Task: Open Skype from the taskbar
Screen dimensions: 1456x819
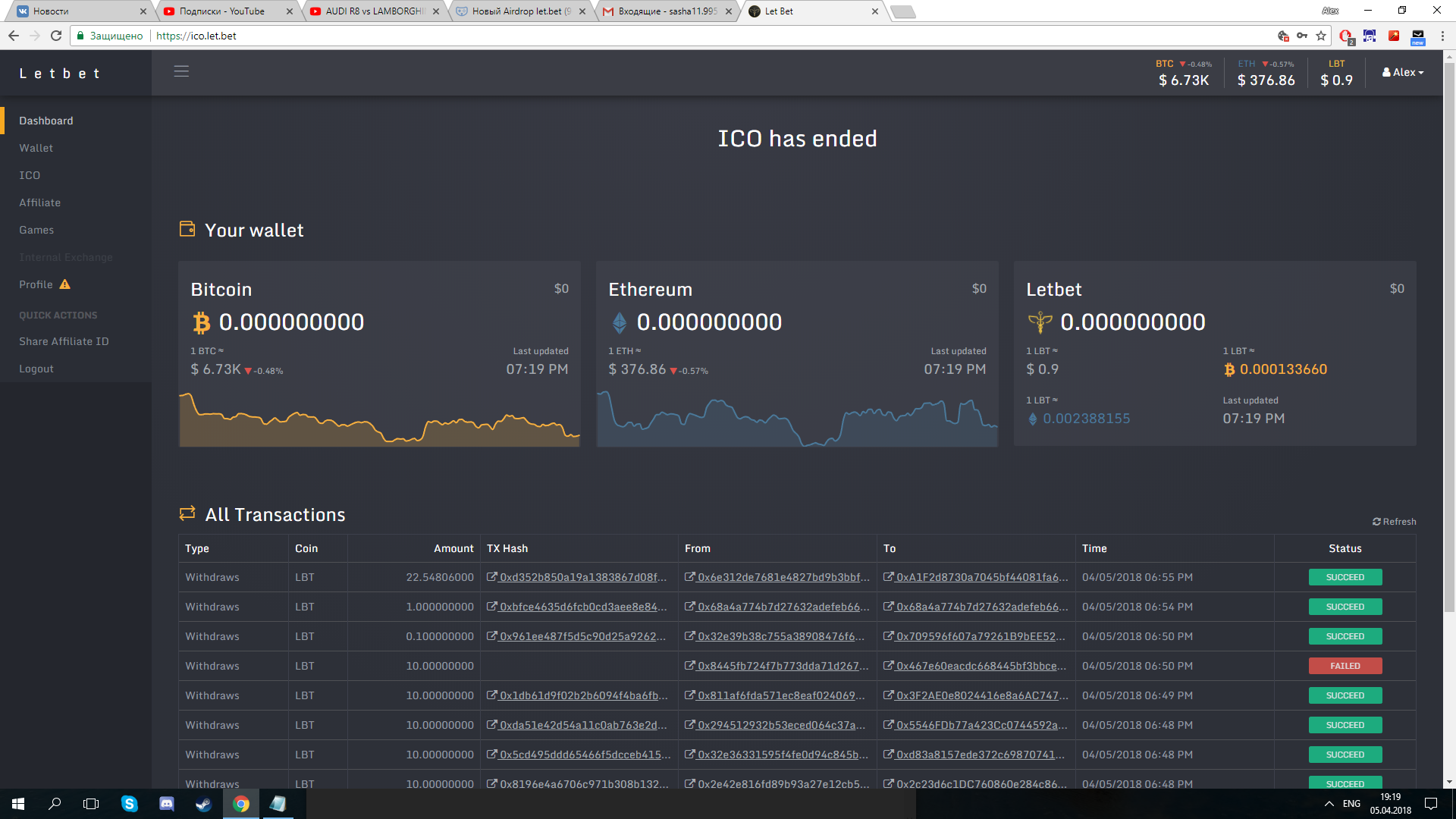Action: 130,804
